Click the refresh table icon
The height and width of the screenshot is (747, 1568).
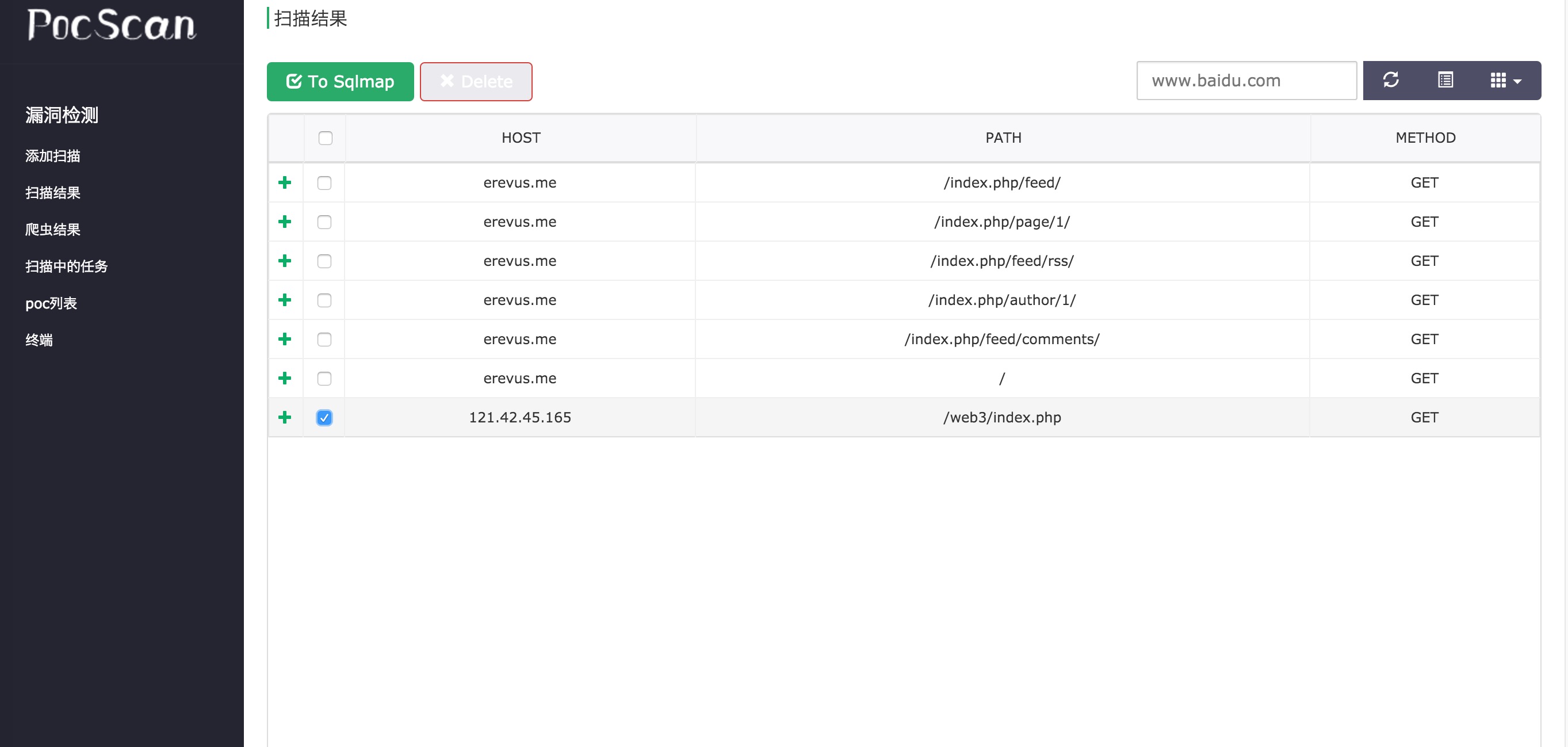click(x=1390, y=81)
